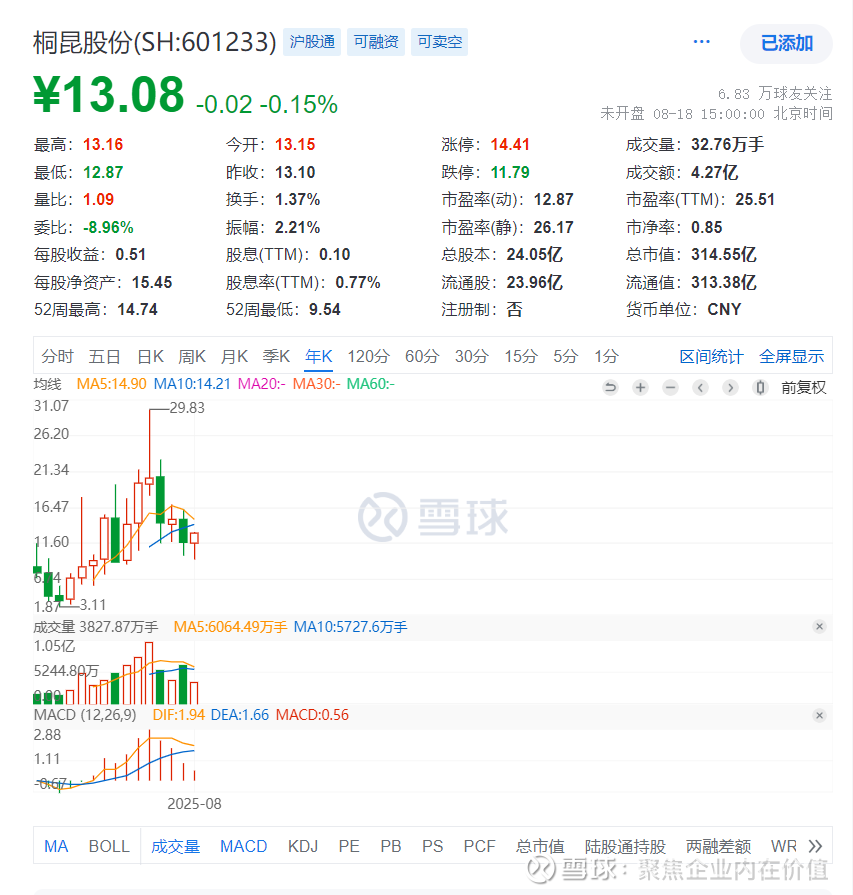Viewport: 853px width, 895px height.
Task: Expand more indicators with double chevron
Action: coord(815,846)
